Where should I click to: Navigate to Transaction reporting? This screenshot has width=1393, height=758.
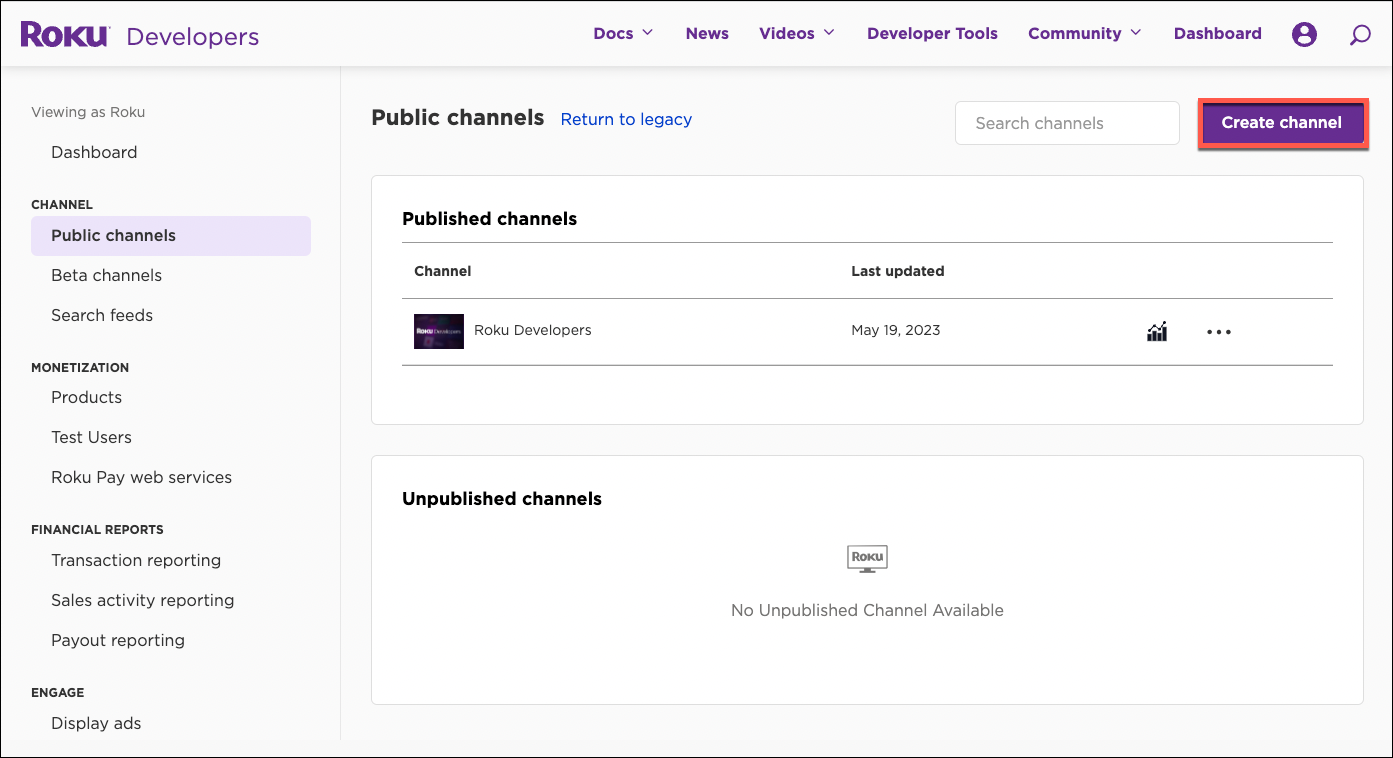(x=136, y=560)
